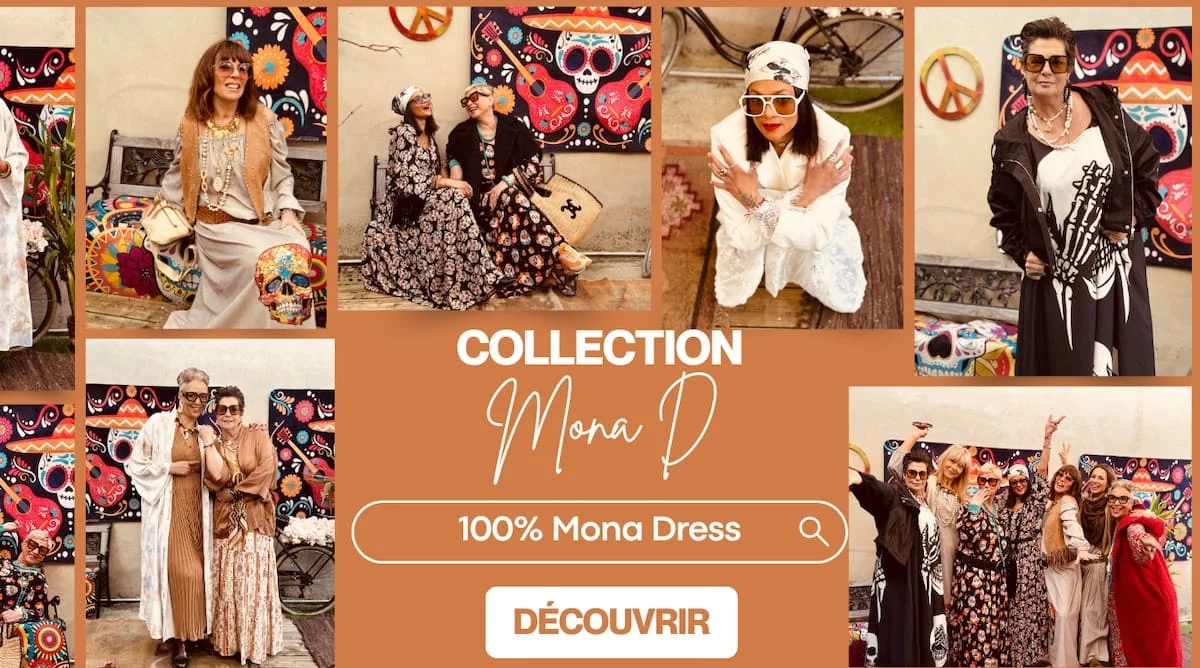Open photo of crouching woman in white outfit
Screen dimensions: 1200x668
tap(782, 168)
